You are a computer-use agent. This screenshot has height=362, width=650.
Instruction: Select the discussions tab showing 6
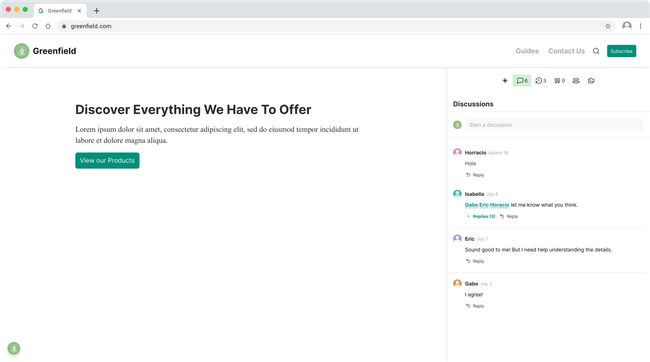tap(522, 81)
